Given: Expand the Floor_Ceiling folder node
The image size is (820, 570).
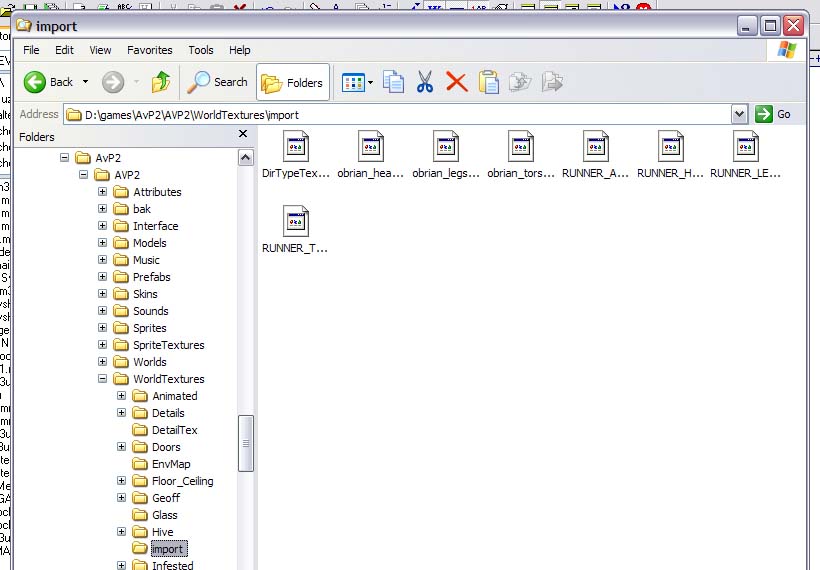Looking at the screenshot, I should pyautogui.click(x=121, y=481).
